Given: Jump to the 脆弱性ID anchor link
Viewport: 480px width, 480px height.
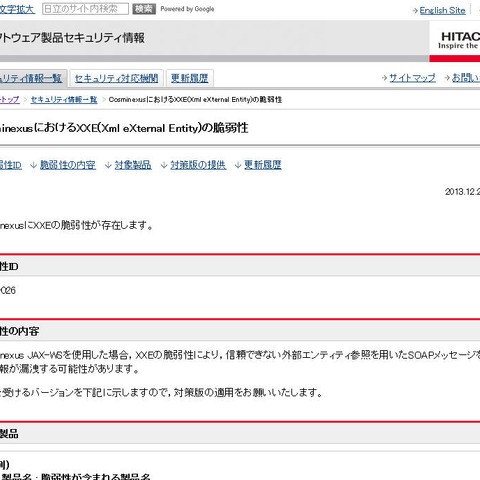Looking at the screenshot, I should [11, 165].
